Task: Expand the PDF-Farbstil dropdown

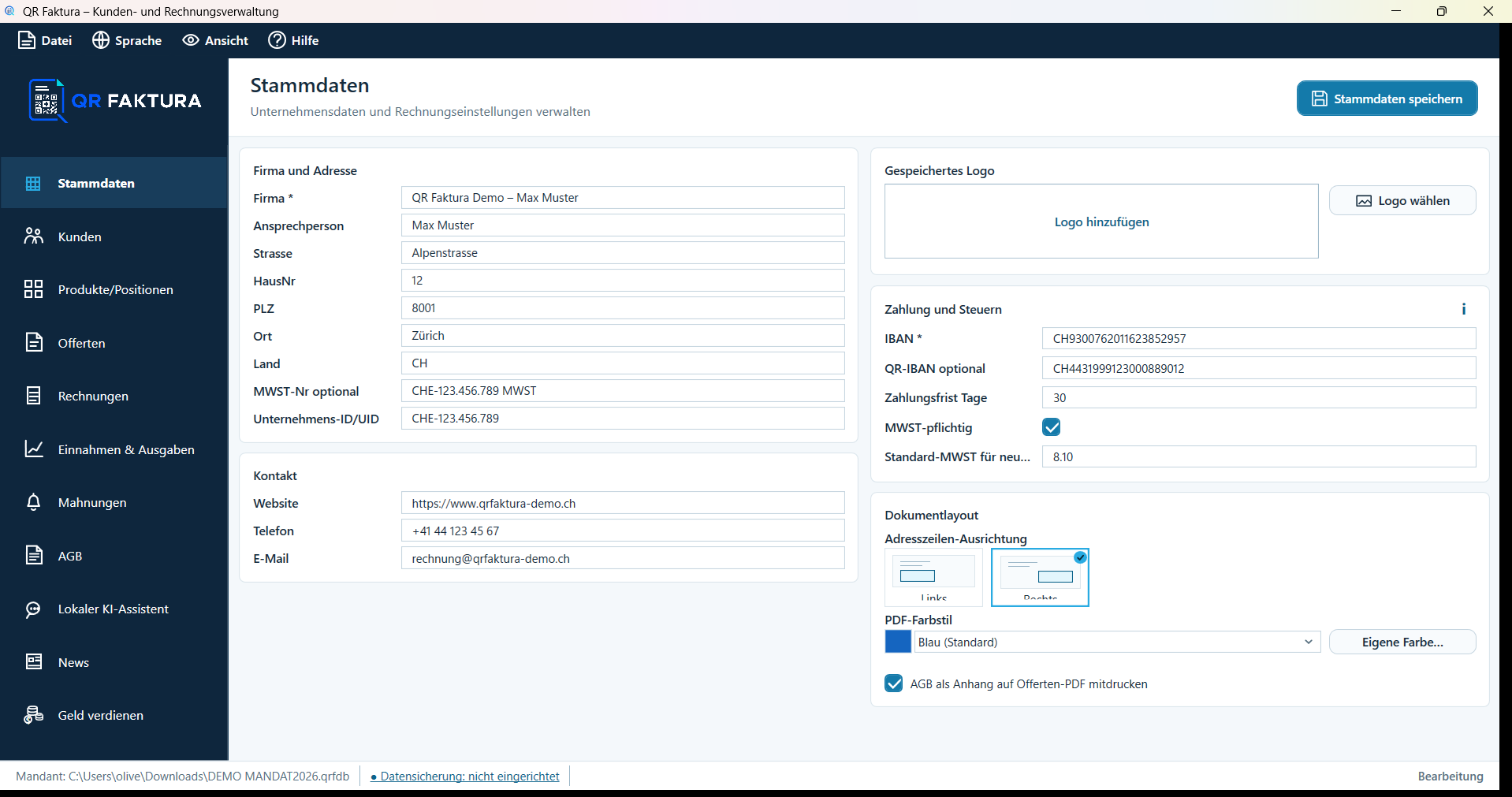Action: point(1116,642)
